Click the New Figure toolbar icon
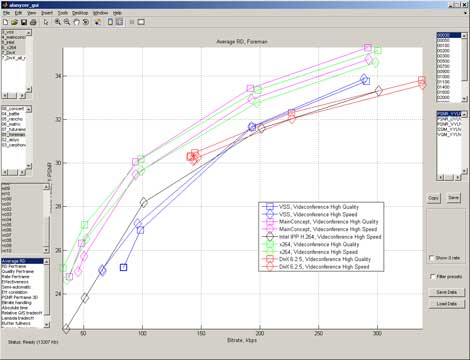The width and height of the screenshot is (470, 360). [5, 22]
